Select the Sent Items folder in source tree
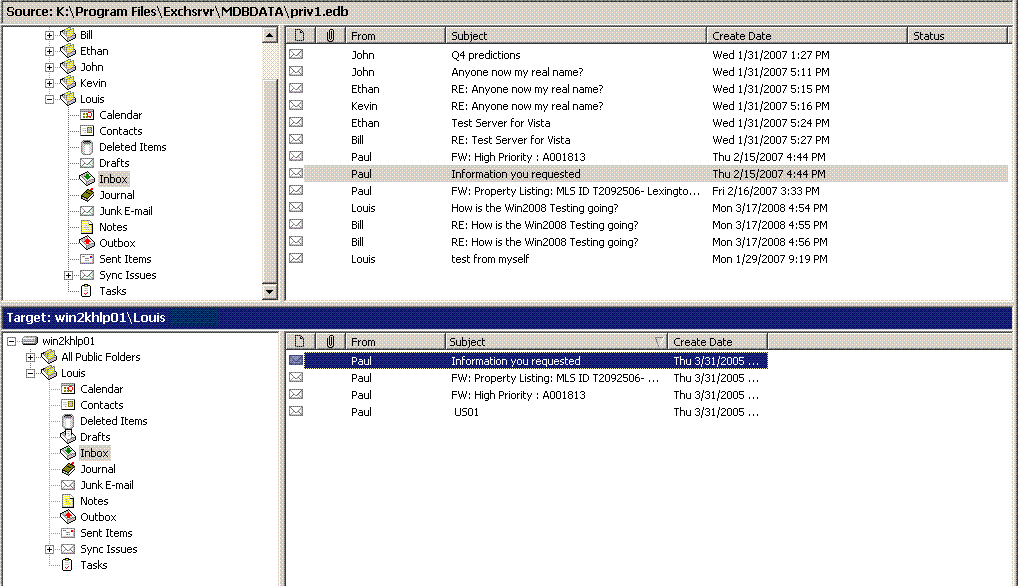Viewport: 1018px width, 586px height. click(x=125, y=259)
